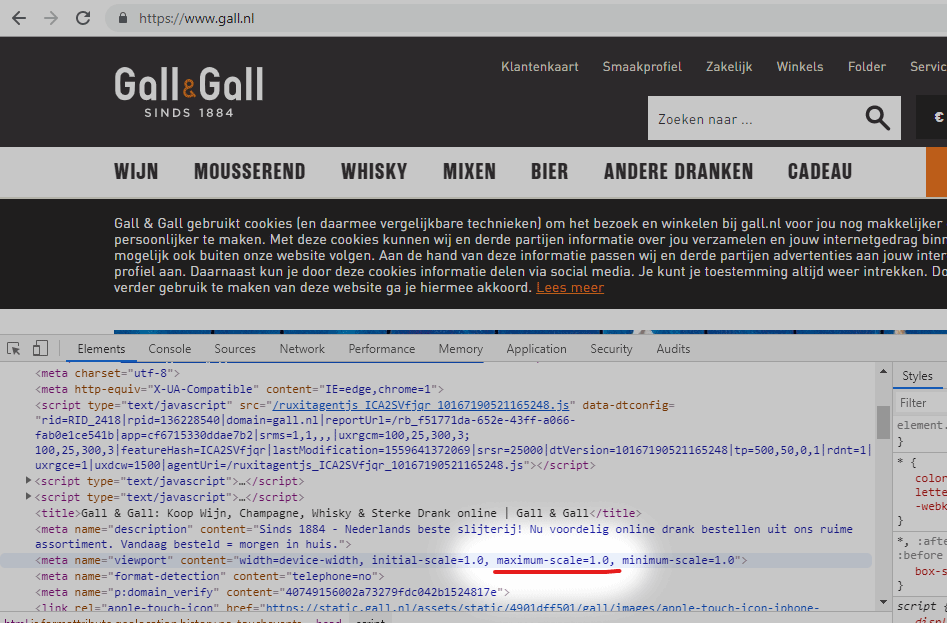Click the apple-touch-icon href link
The width and height of the screenshot is (947, 623).
542,607
